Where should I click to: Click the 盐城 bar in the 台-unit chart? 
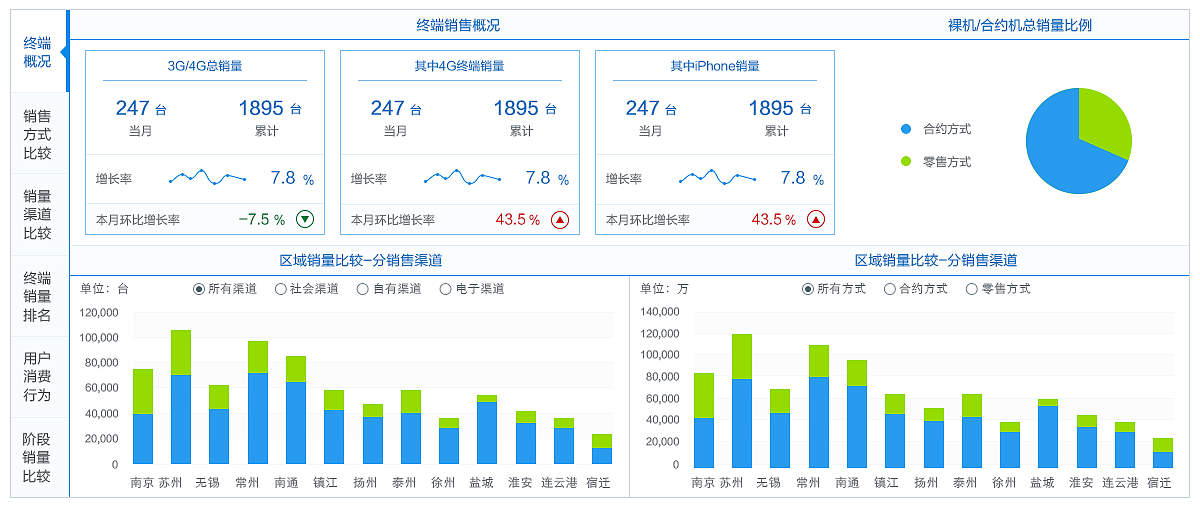(x=487, y=430)
